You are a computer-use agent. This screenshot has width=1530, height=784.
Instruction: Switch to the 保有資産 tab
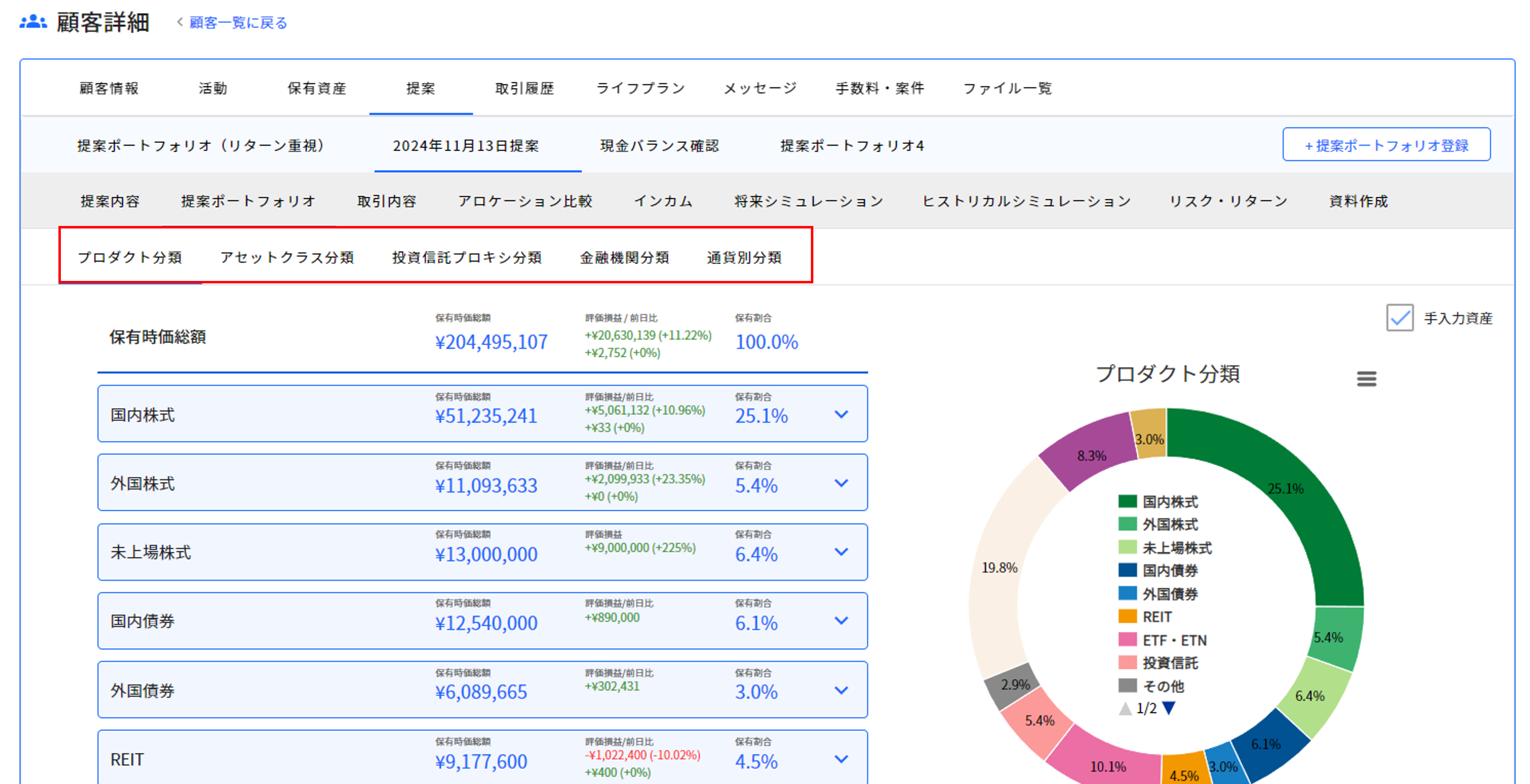(316, 89)
